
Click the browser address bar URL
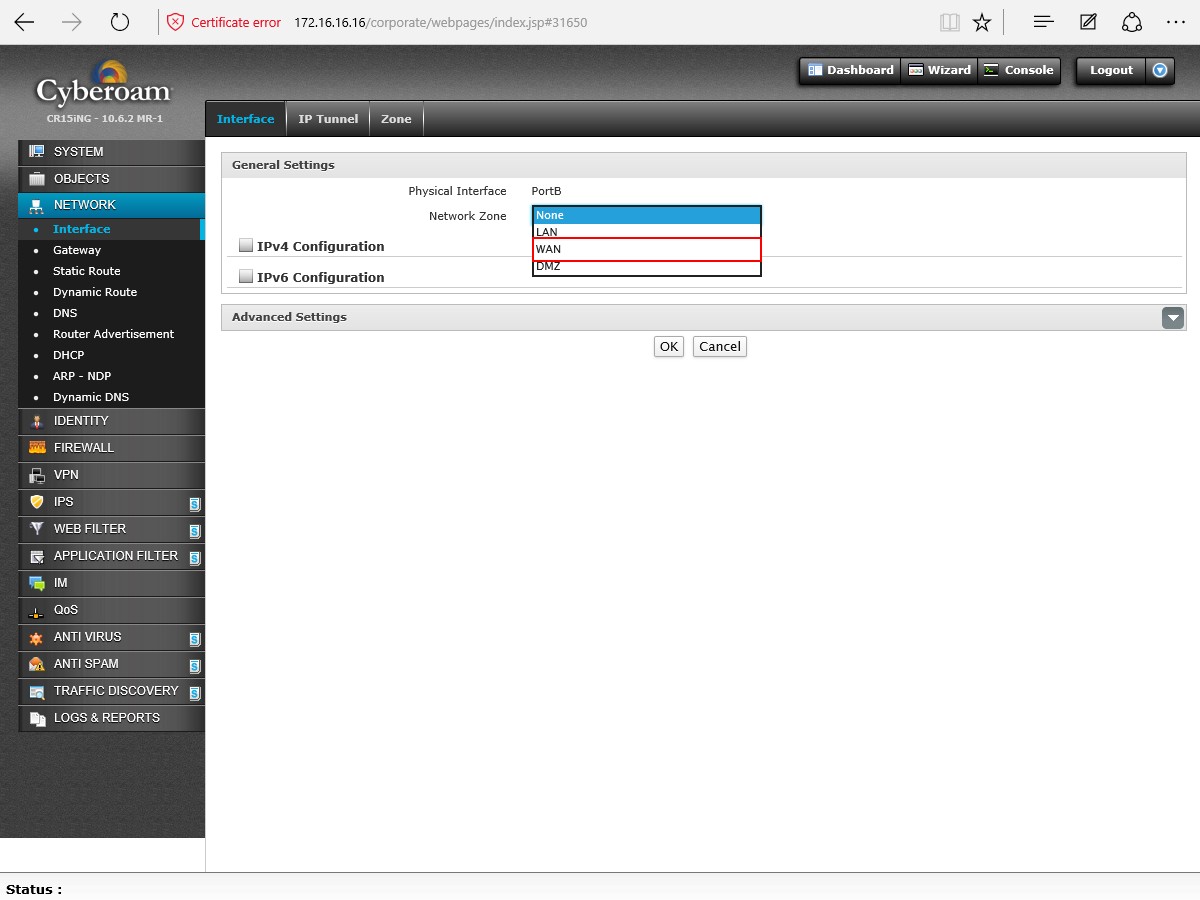point(441,22)
